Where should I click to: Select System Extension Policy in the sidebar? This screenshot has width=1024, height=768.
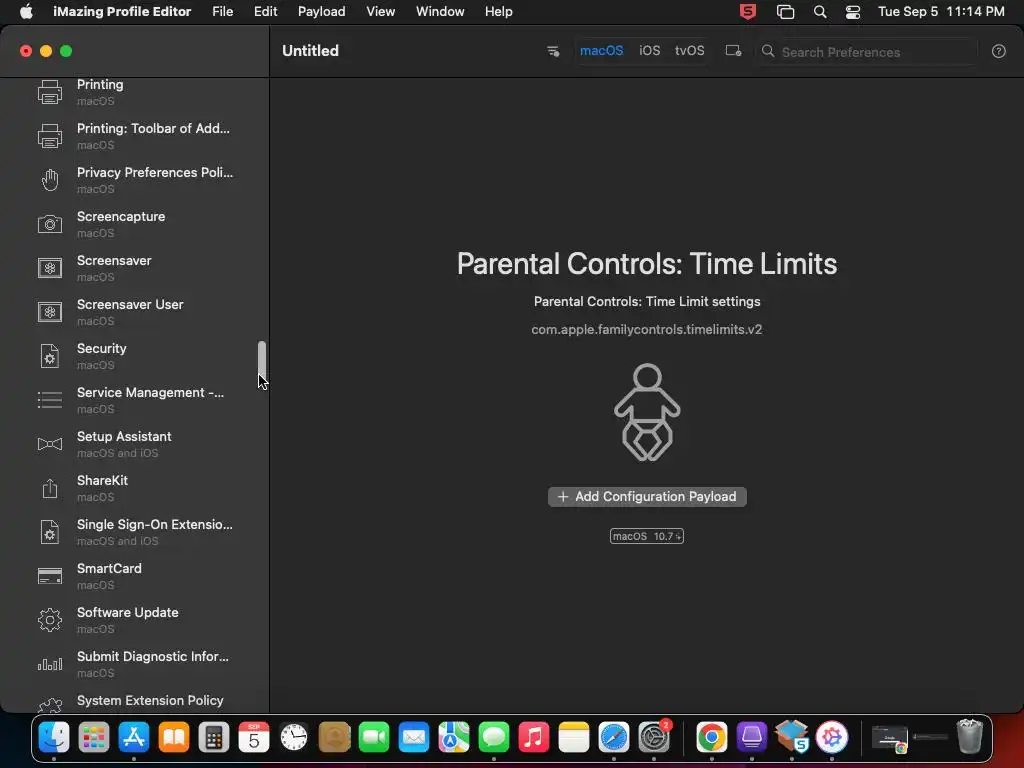click(x=135, y=701)
